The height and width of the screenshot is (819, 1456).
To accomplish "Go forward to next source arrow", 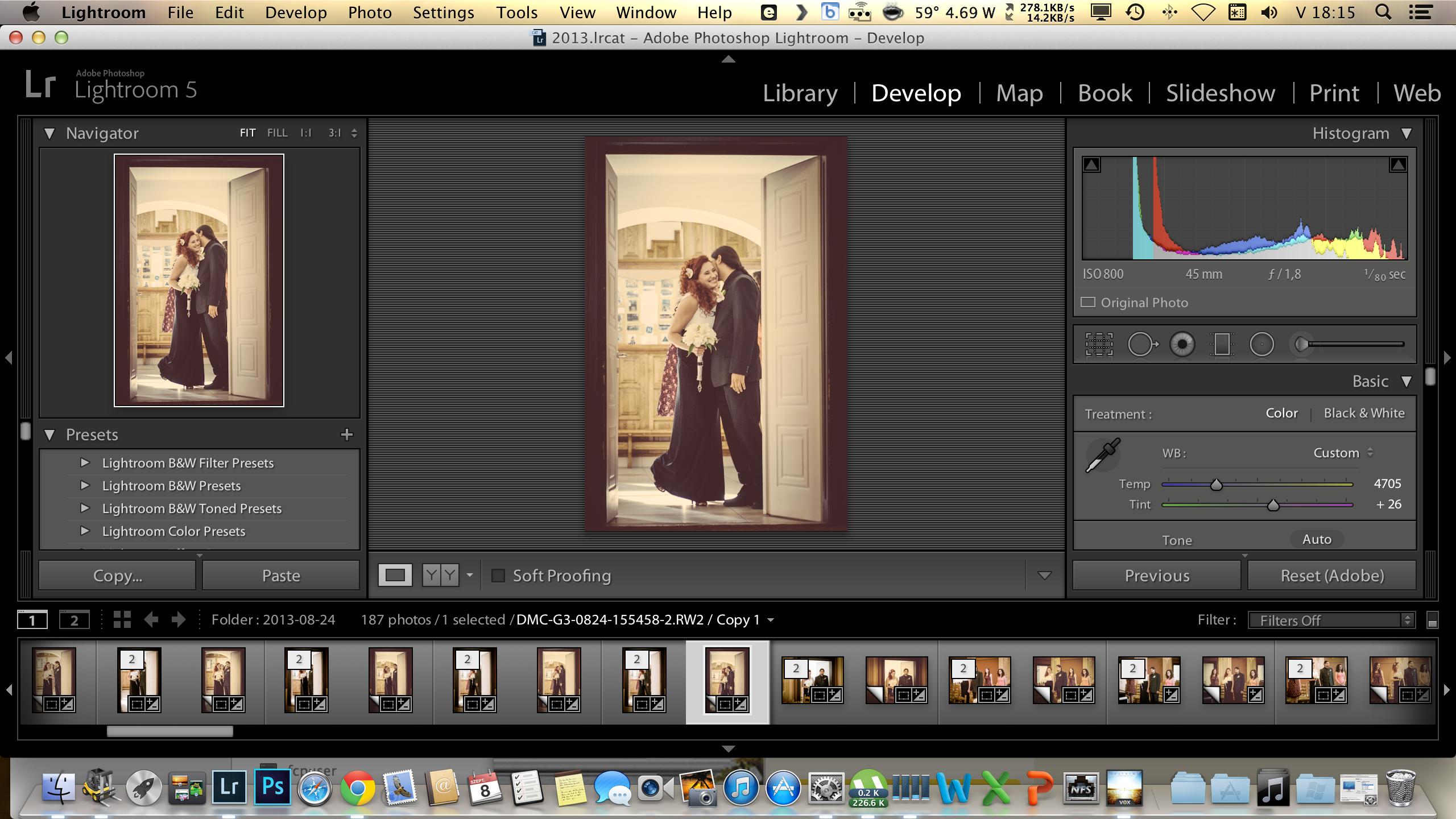I will pos(179,619).
